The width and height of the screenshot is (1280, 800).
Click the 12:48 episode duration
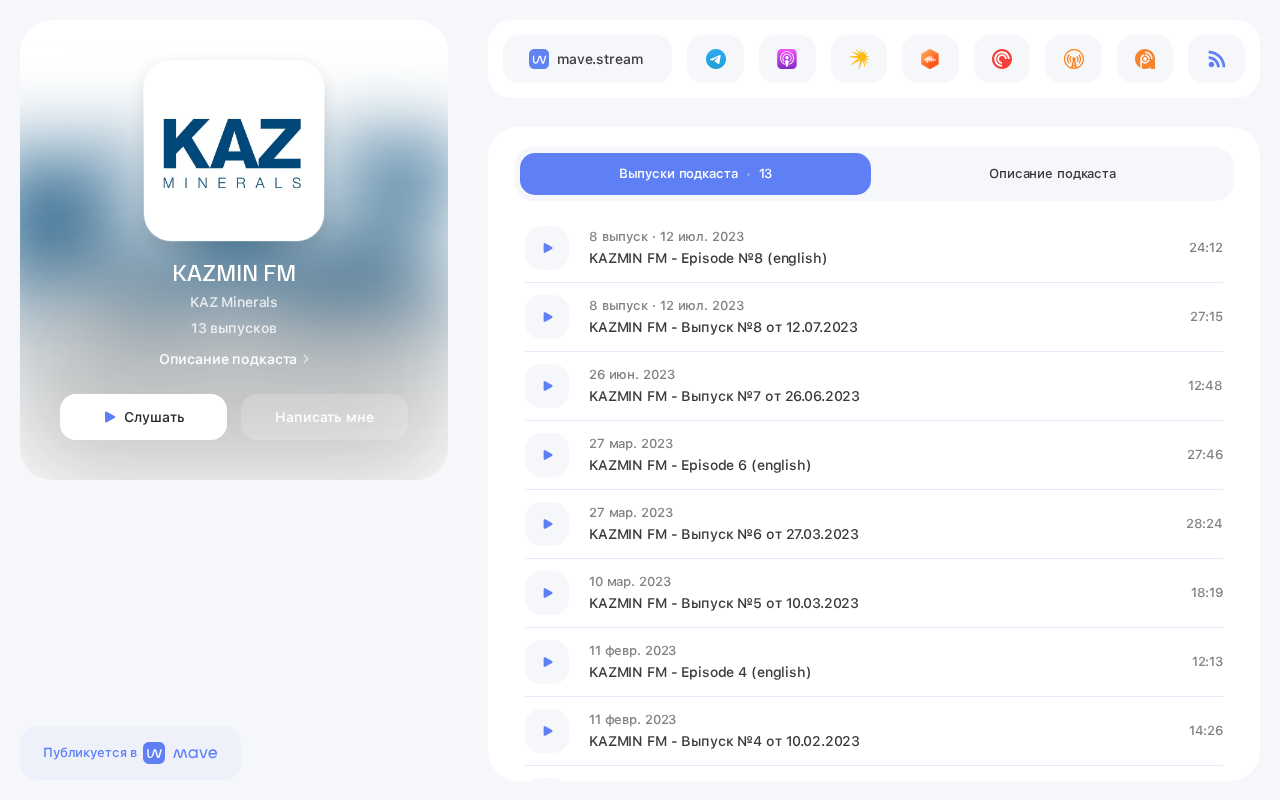pyautogui.click(x=1205, y=386)
